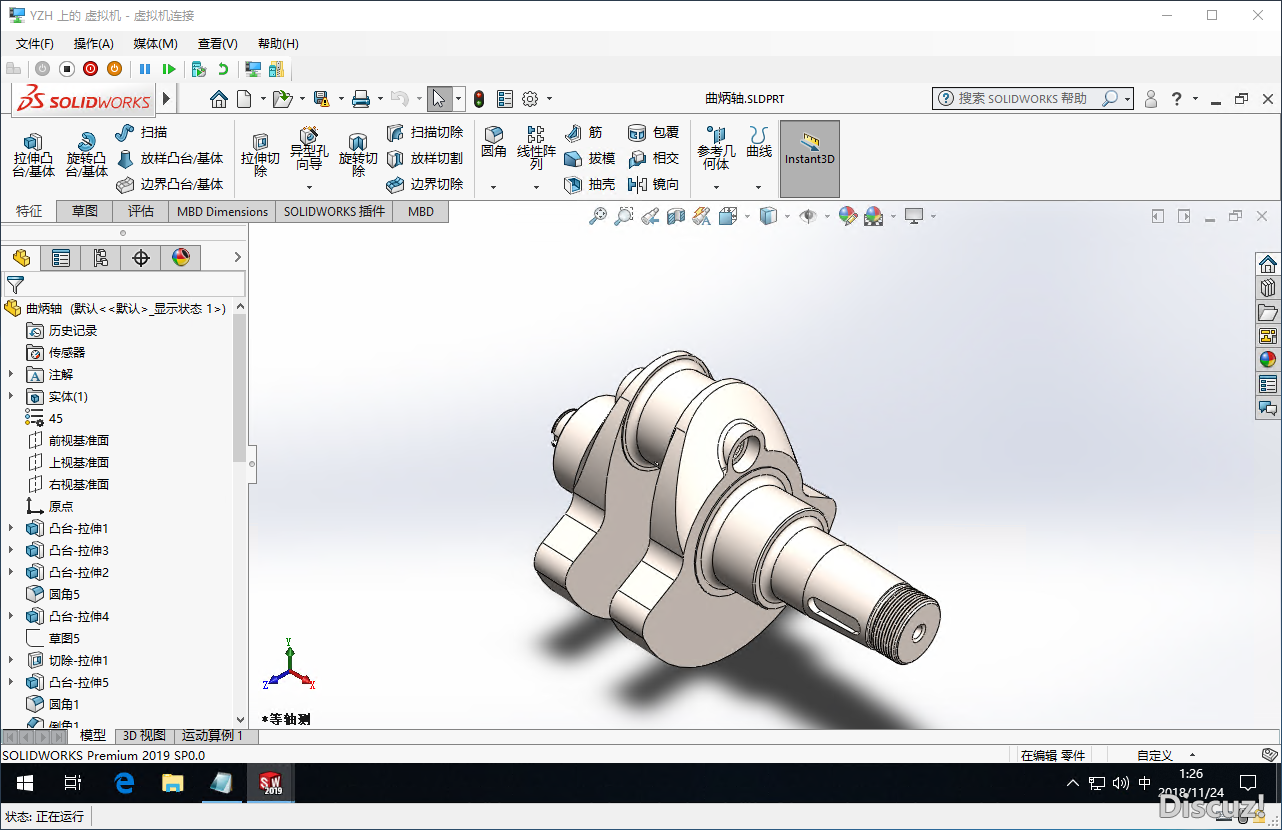Image resolution: width=1282 pixels, height=830 pixels.
Task: Choose the 边界切除 boundary cut tool
Action: tap(425, 184)
